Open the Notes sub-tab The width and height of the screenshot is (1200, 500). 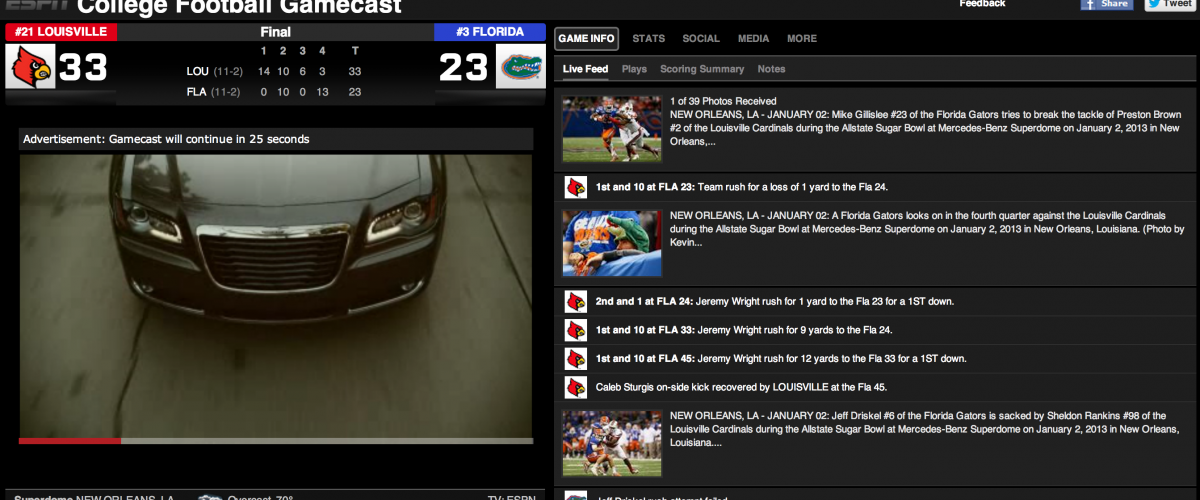[x=771, y=69]
